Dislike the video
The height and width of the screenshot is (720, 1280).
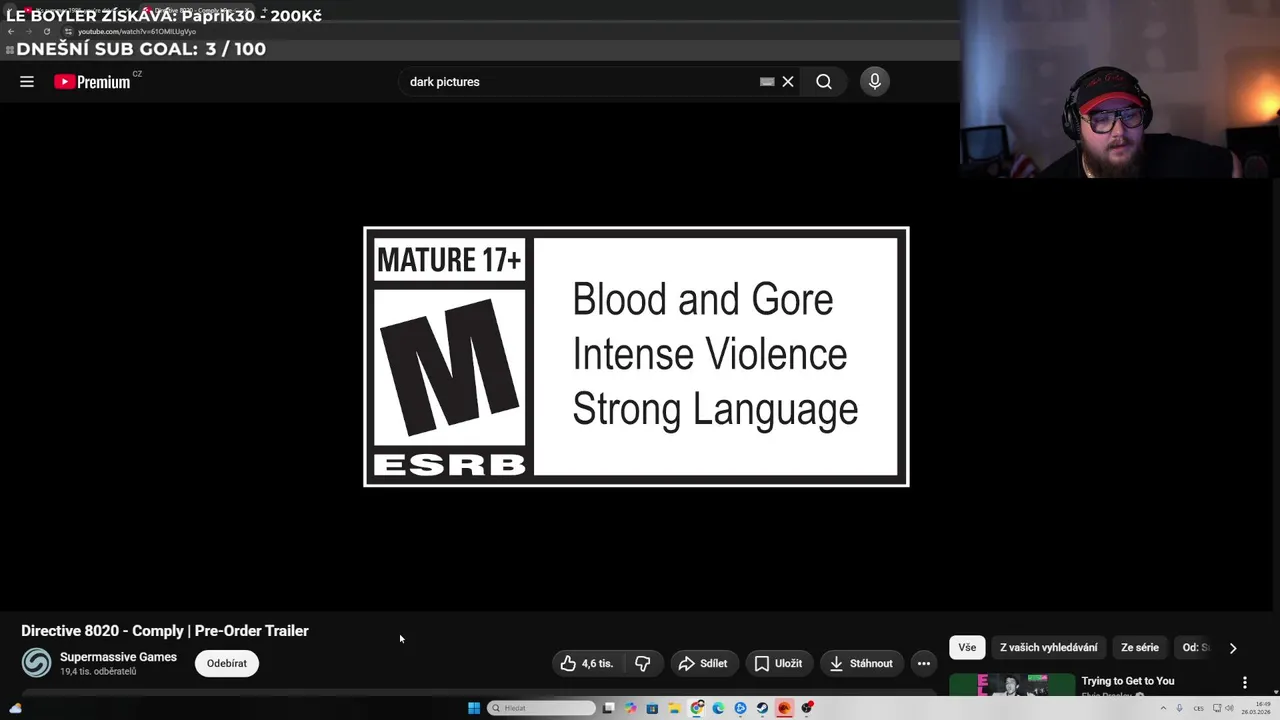643,663
